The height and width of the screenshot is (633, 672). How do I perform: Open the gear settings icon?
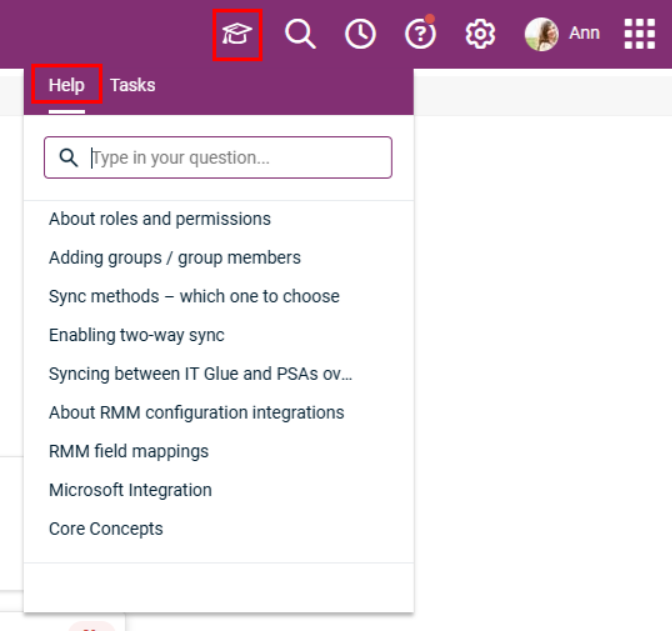coord(480,34)
